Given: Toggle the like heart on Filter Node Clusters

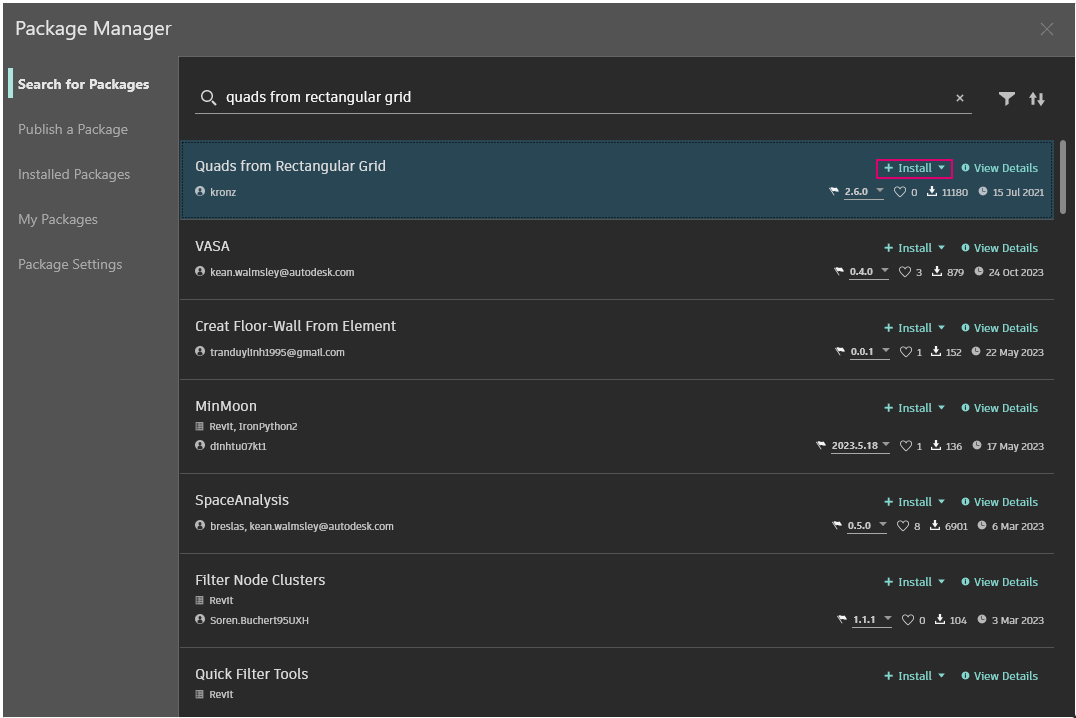Looking at the screenshot, I should tap(907, 620).
